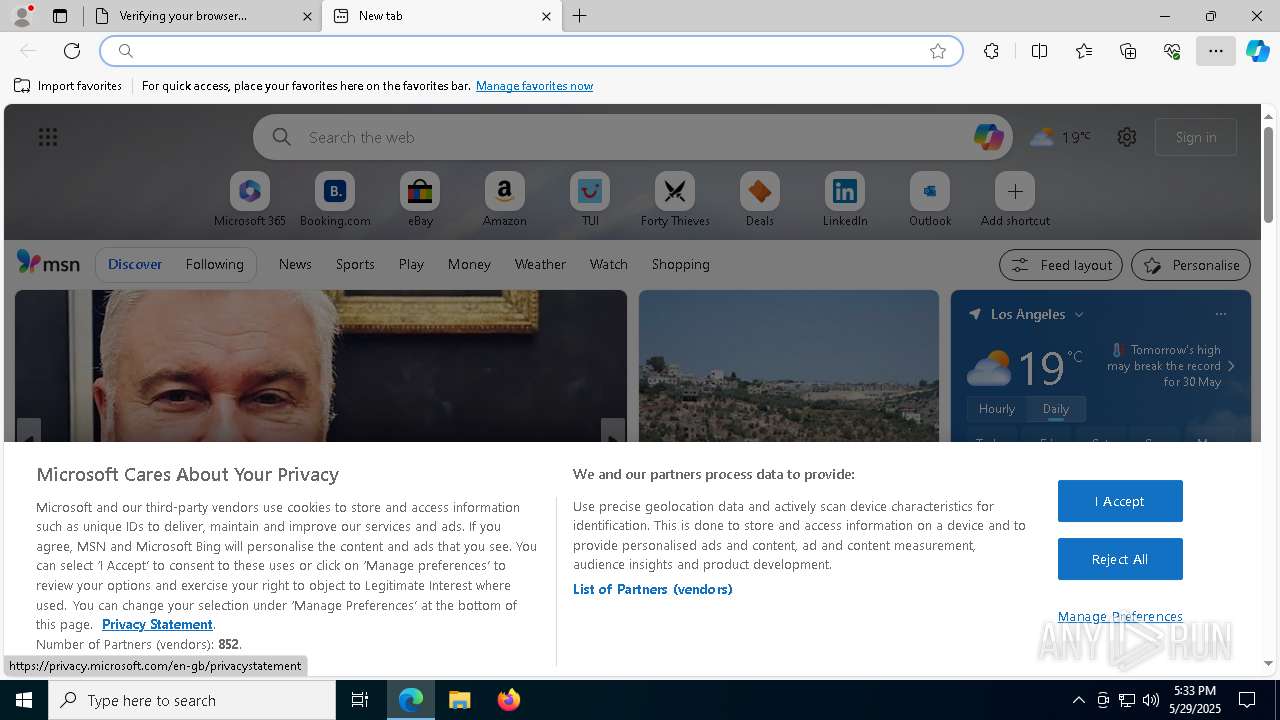This screenshot has height=720, width=1280.
Task: Open Deals shortcut
Action: click(x=760, y=199)
